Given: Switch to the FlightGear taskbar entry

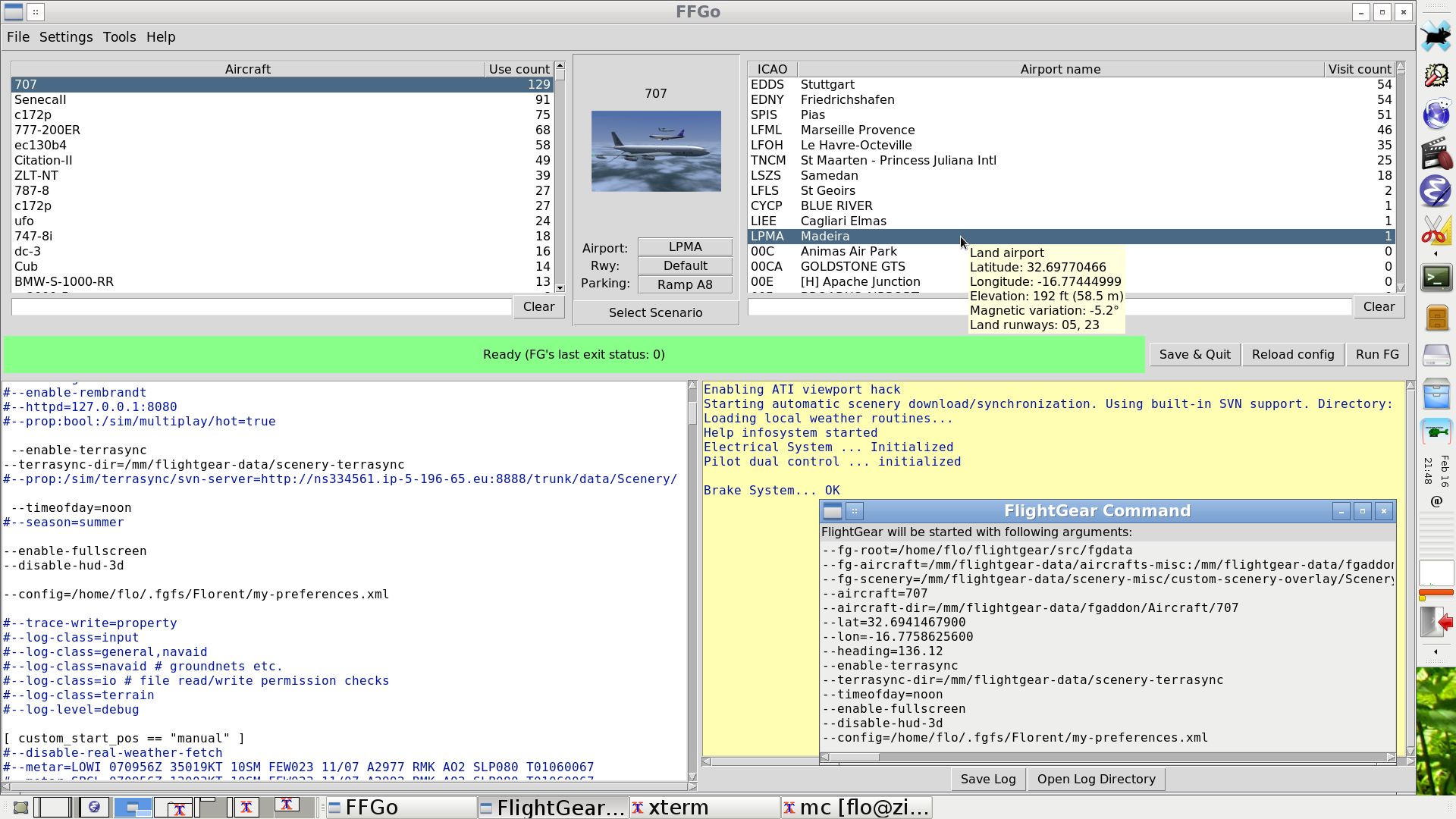Looking at the screenshot, I should [554, 808].
